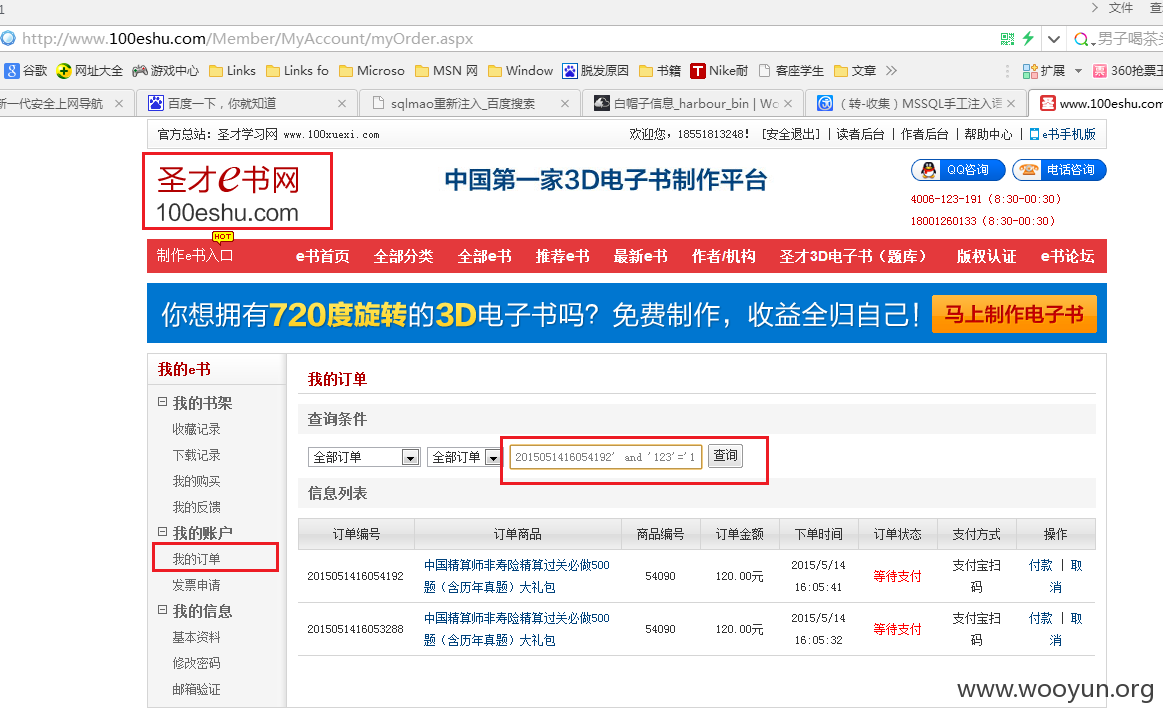This screenshot has width=1163, height=718.
Task: Close the sqlmao重新注入_百度搜索 tab
Action: pyautogui.click(x=564, y=104)
